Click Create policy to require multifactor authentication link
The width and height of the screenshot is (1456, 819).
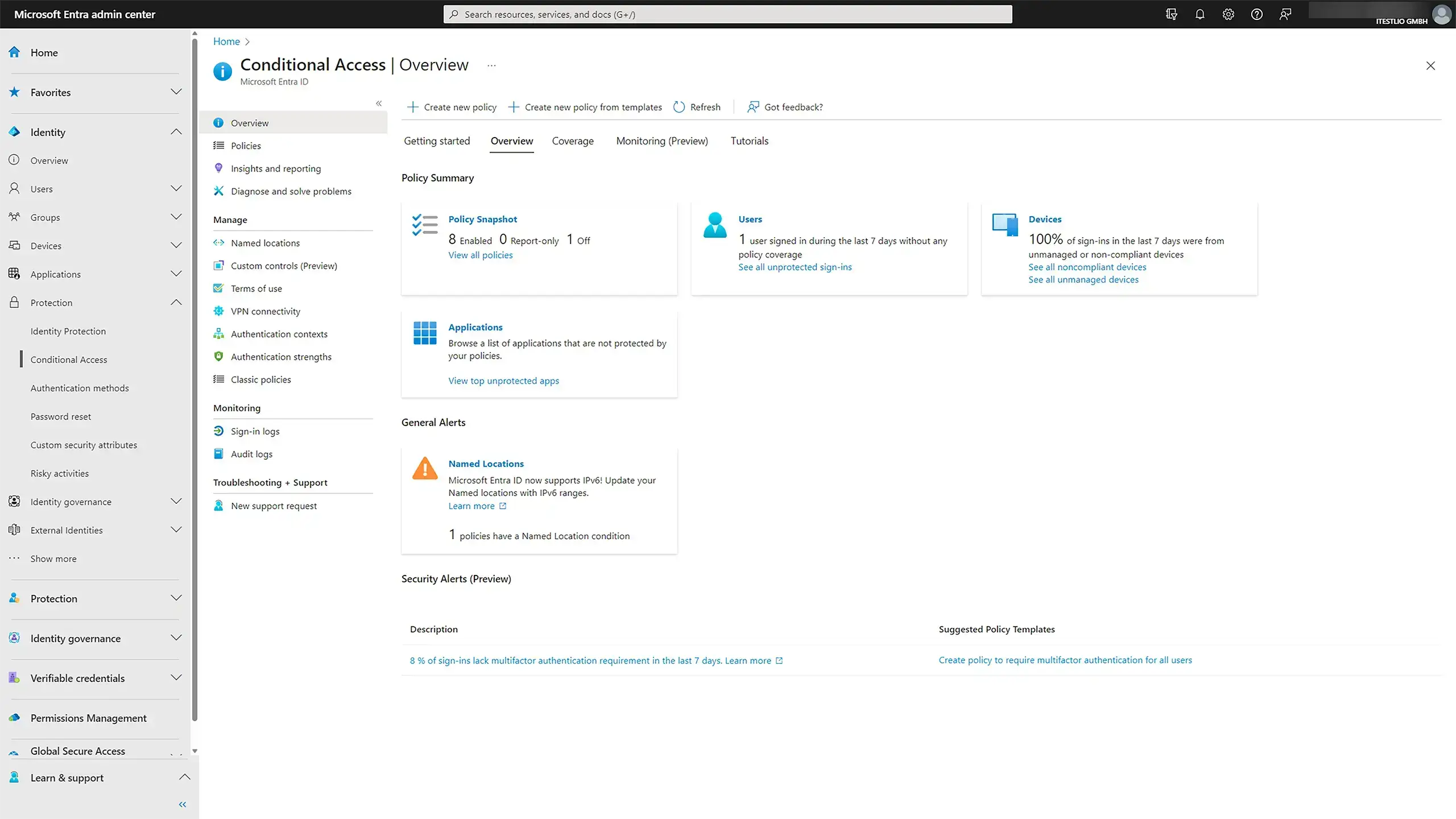[1065, 660]
